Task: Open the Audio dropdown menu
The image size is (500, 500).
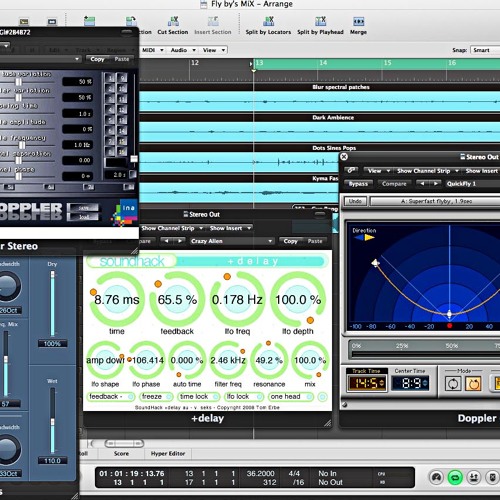Action: [183, 50]
